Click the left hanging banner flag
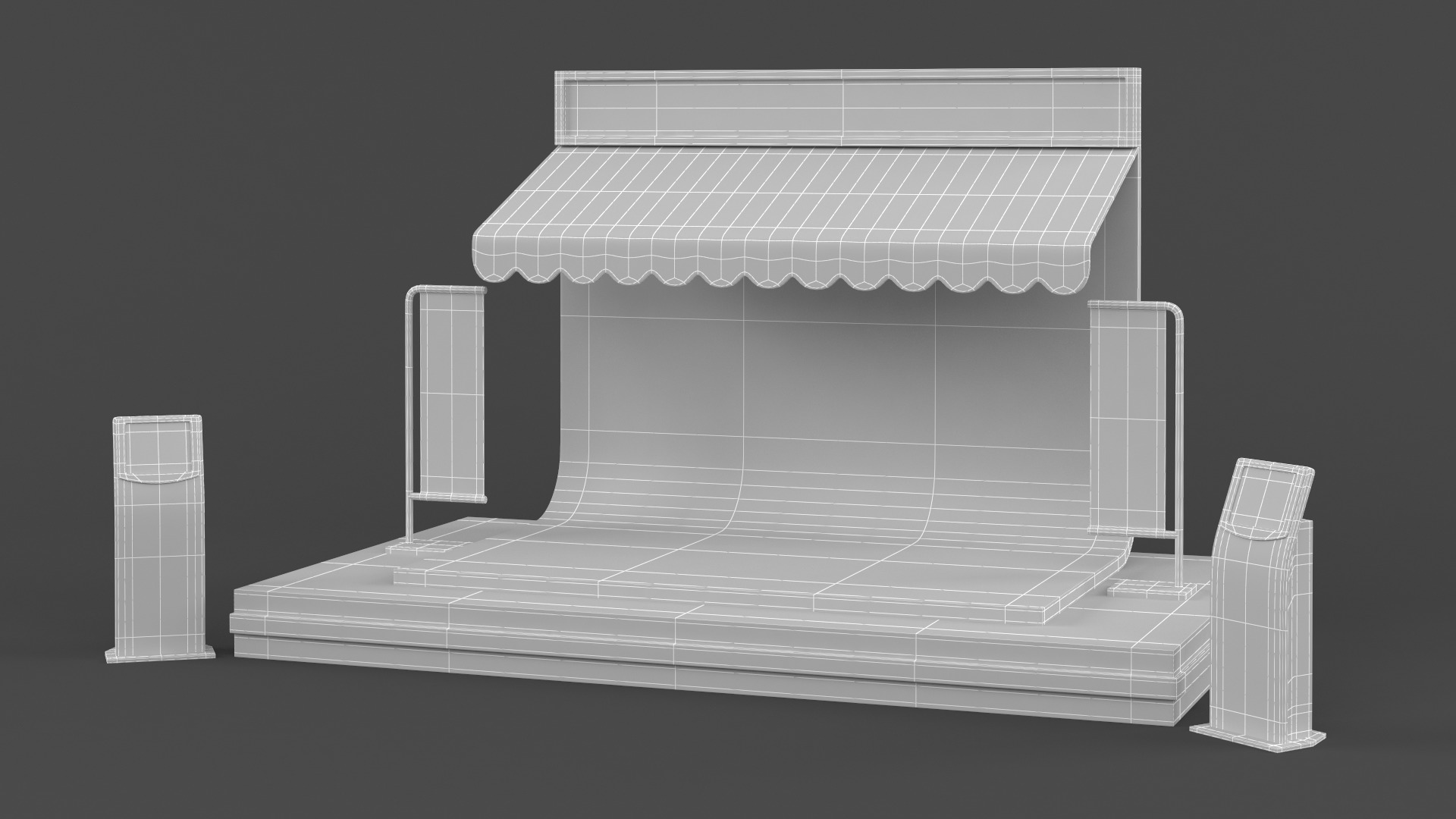Screen dimensions: 1456x819 click(452, 394)
